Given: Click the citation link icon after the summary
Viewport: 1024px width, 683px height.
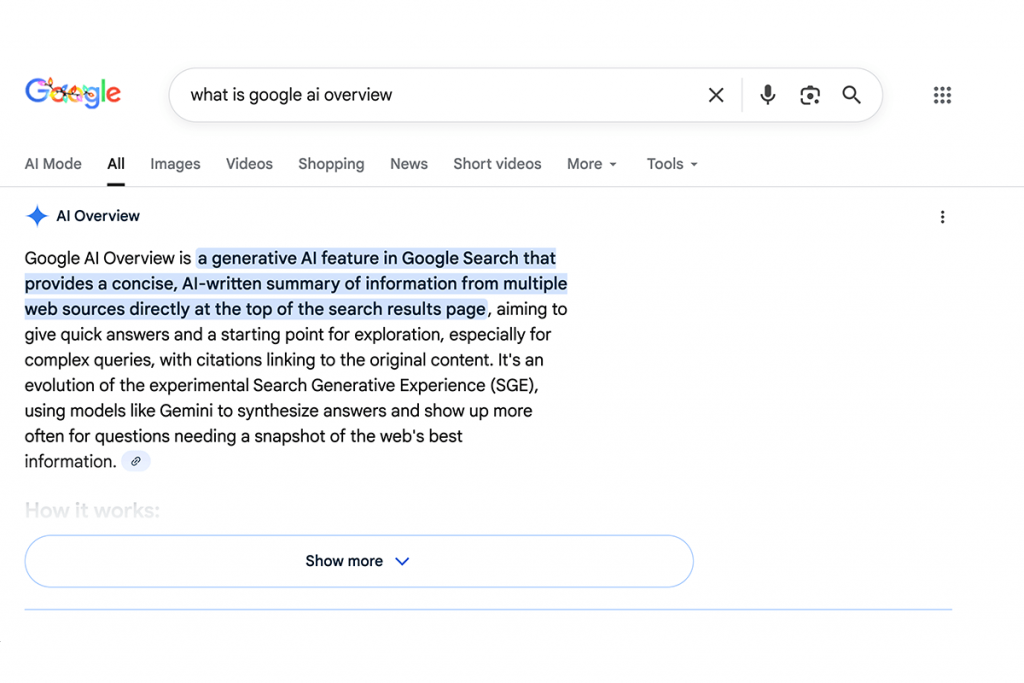Looking at the screenshot, I should point(136,461).
